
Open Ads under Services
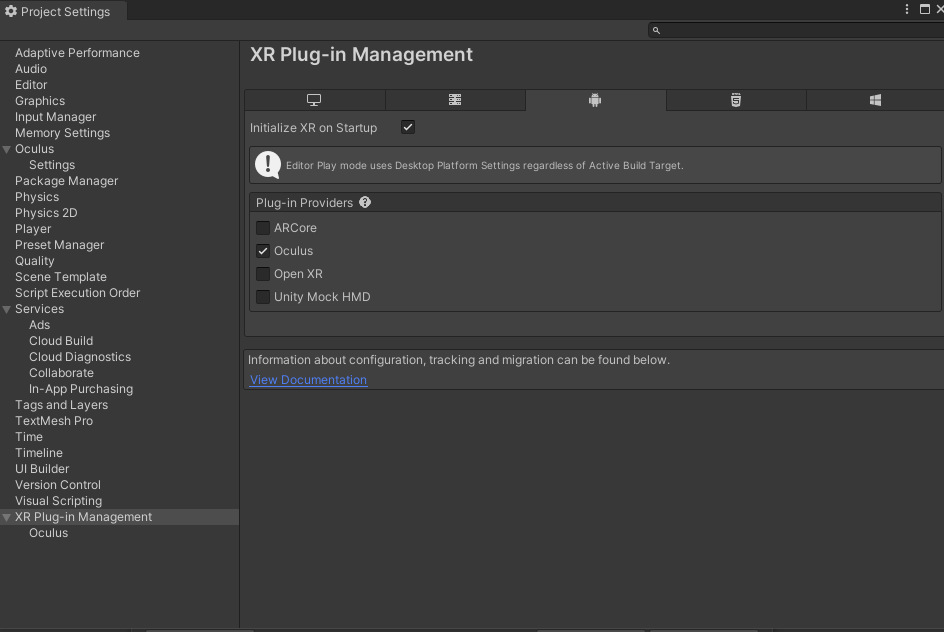pos(39,325)
